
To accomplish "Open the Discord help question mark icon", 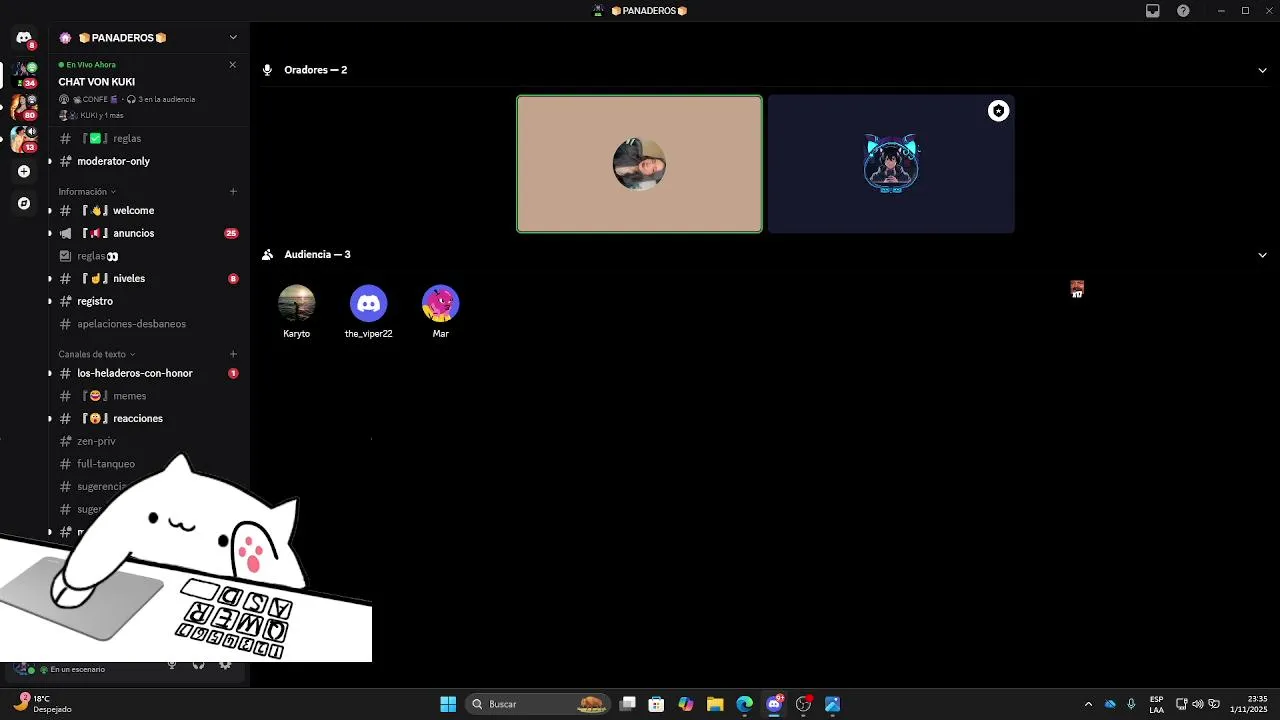I will (x=1183, y=11).
